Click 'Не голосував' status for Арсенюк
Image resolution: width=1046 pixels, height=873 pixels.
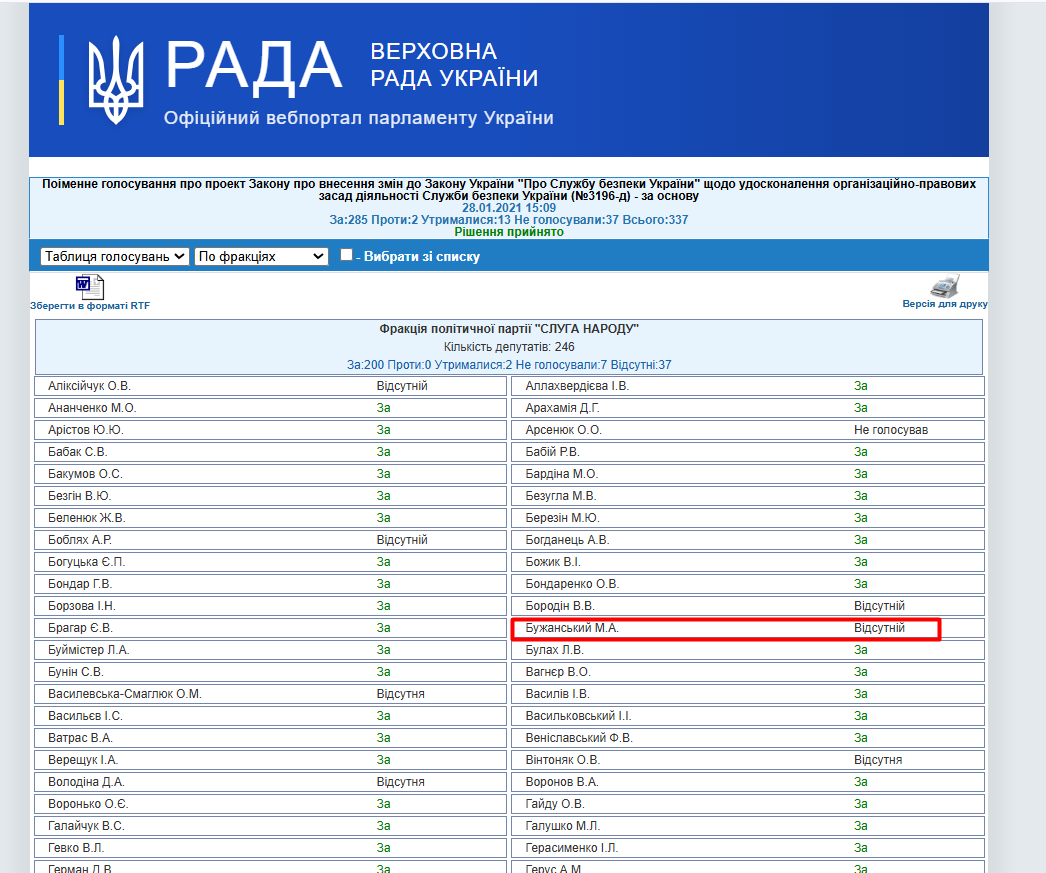click(891, 430)
